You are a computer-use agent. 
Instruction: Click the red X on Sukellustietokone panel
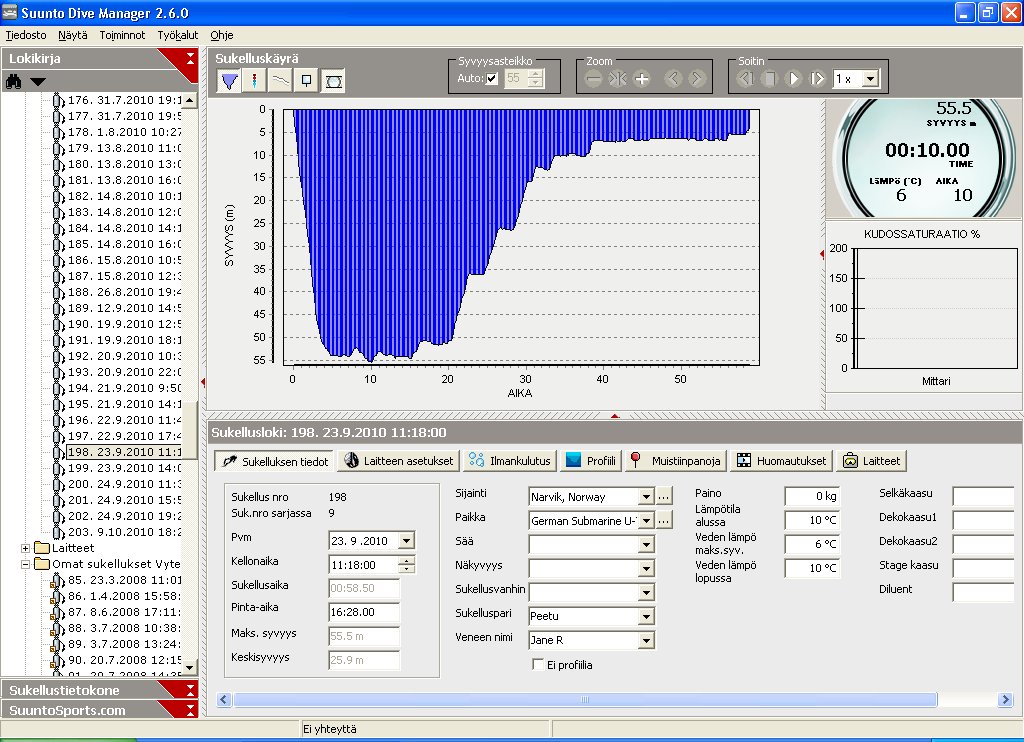pyautogui.click(x=190, y=690)
